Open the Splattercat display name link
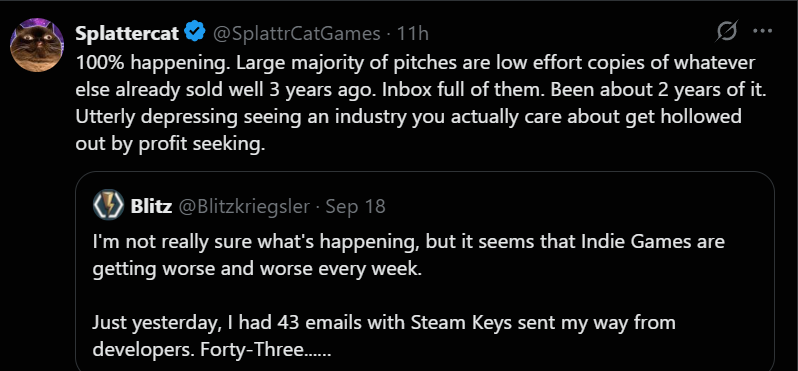This screenshot has width=798, height=371. pos(127,33)
